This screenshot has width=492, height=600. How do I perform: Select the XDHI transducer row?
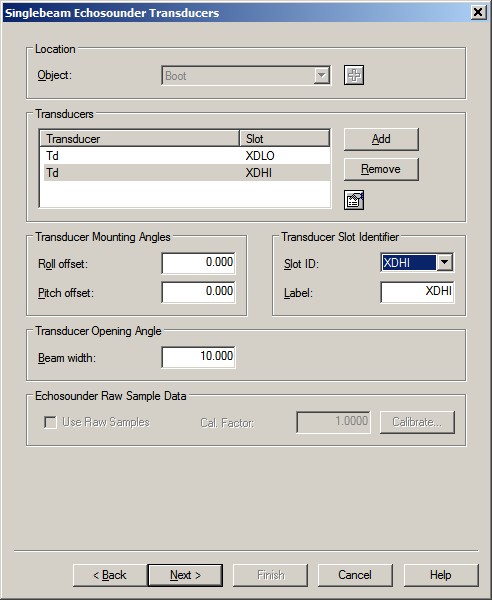(x=185, y=173)
